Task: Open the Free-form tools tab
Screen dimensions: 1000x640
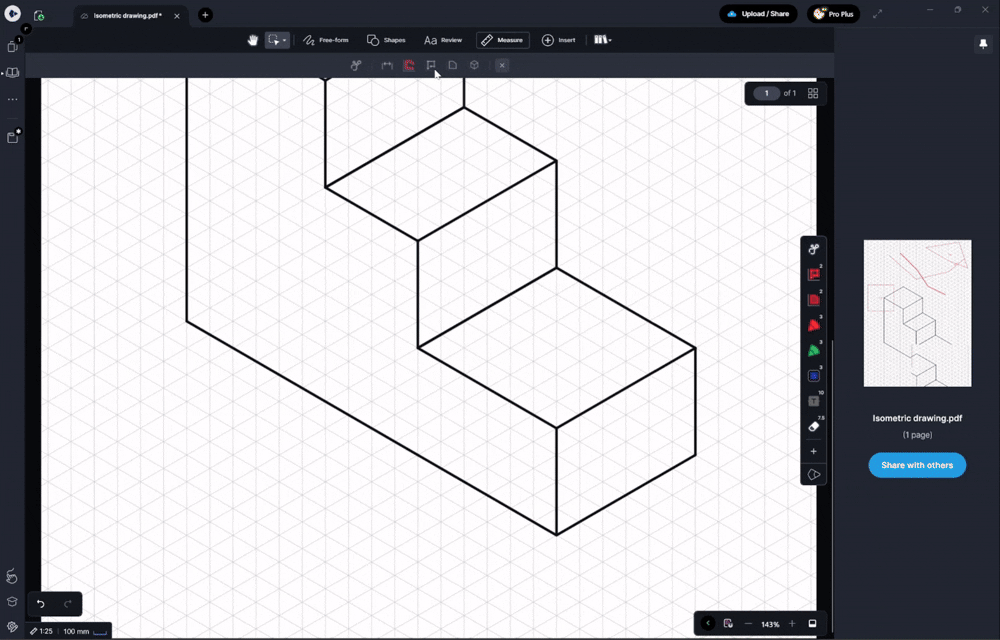Action: click(x=326, y=40)
